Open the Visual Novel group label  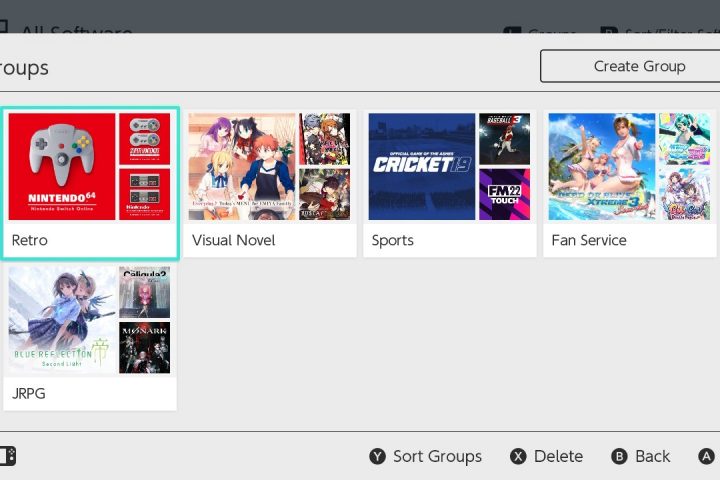pos(233,240)
